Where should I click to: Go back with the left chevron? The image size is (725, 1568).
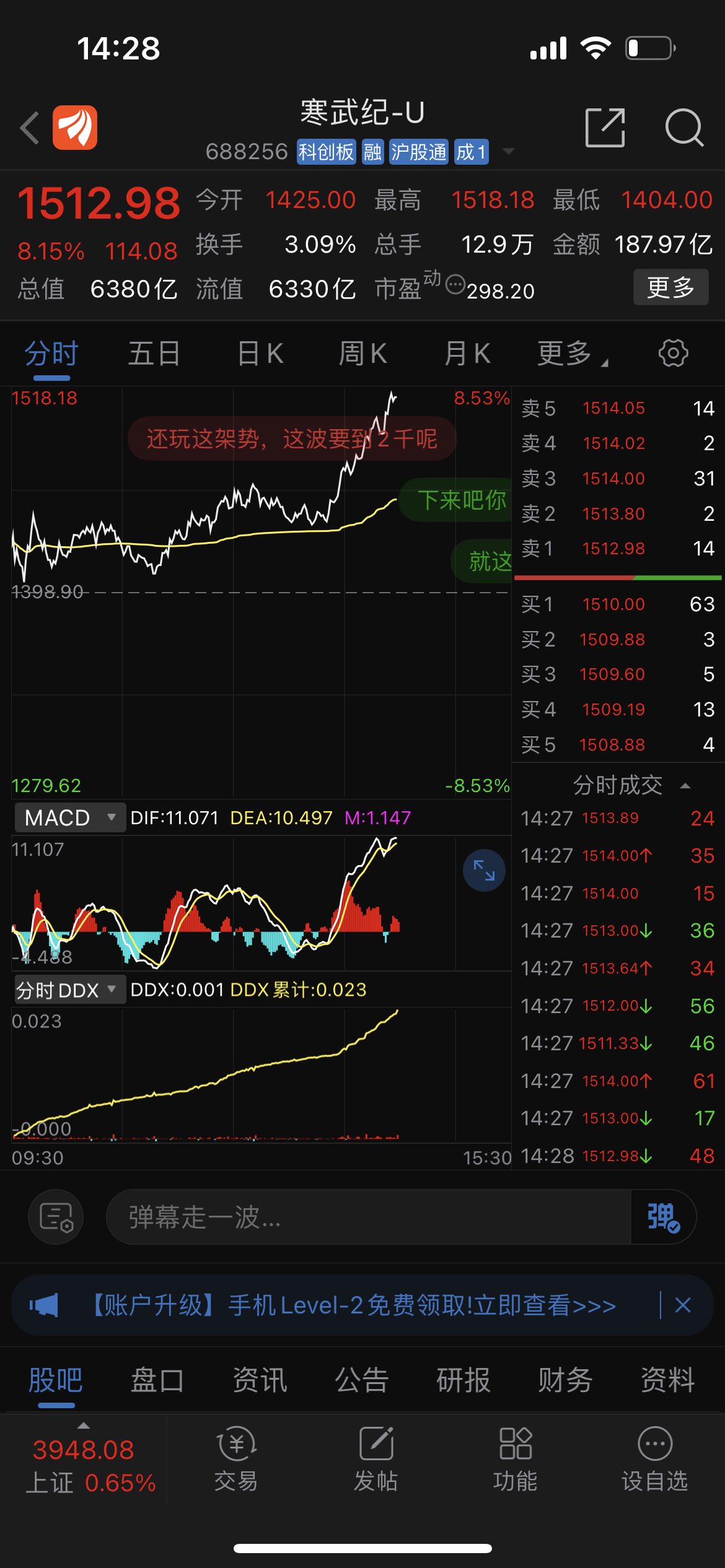tap(29, 128)
